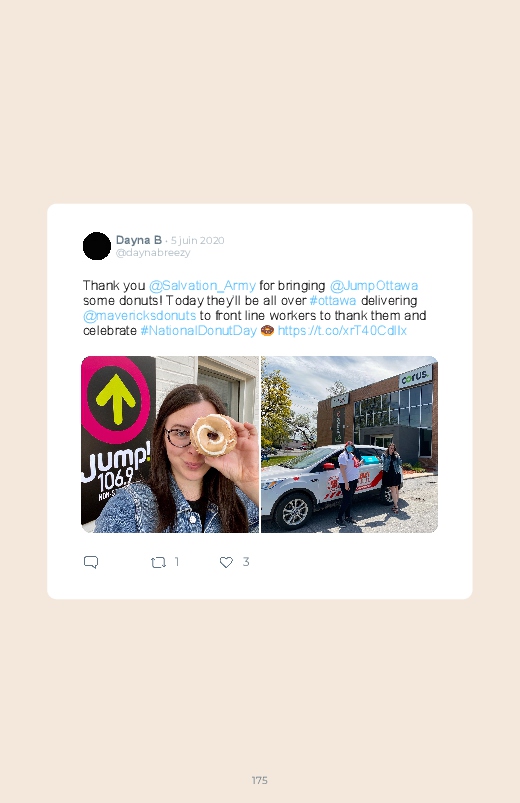Screen dimensions: 520x803
Task: Click the reply speech bubble icon
Action: pyautogui.click(x=91, y=562)
